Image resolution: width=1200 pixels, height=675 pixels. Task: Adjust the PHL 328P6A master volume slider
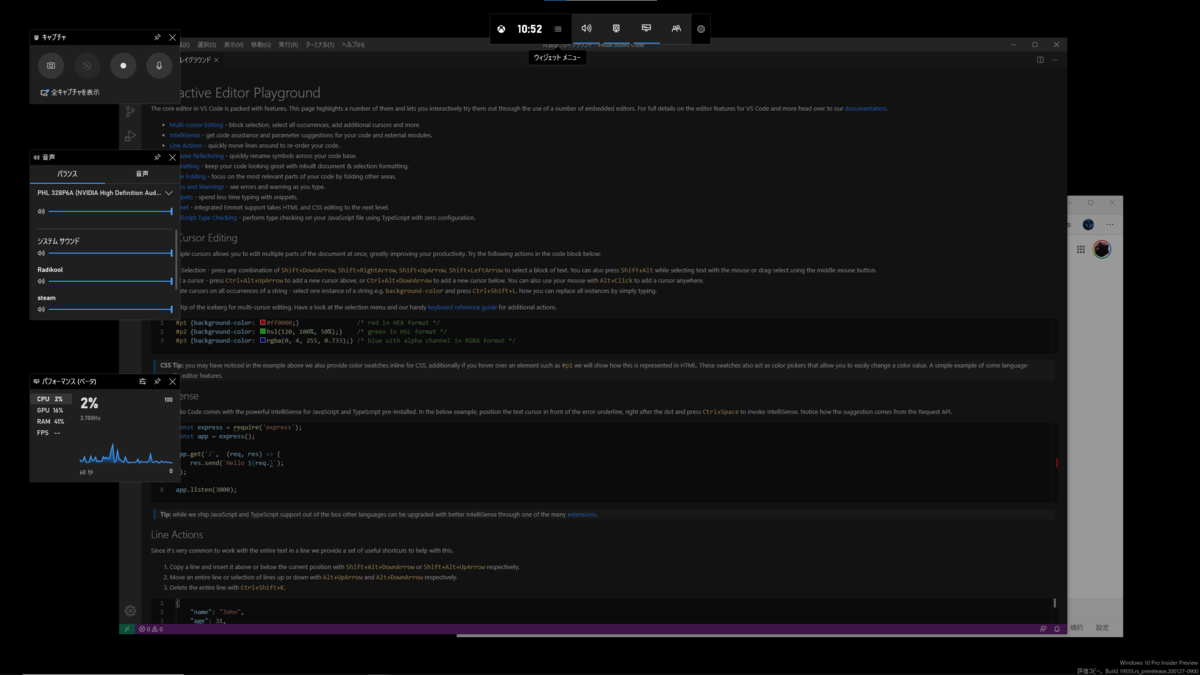pos(110,211)
